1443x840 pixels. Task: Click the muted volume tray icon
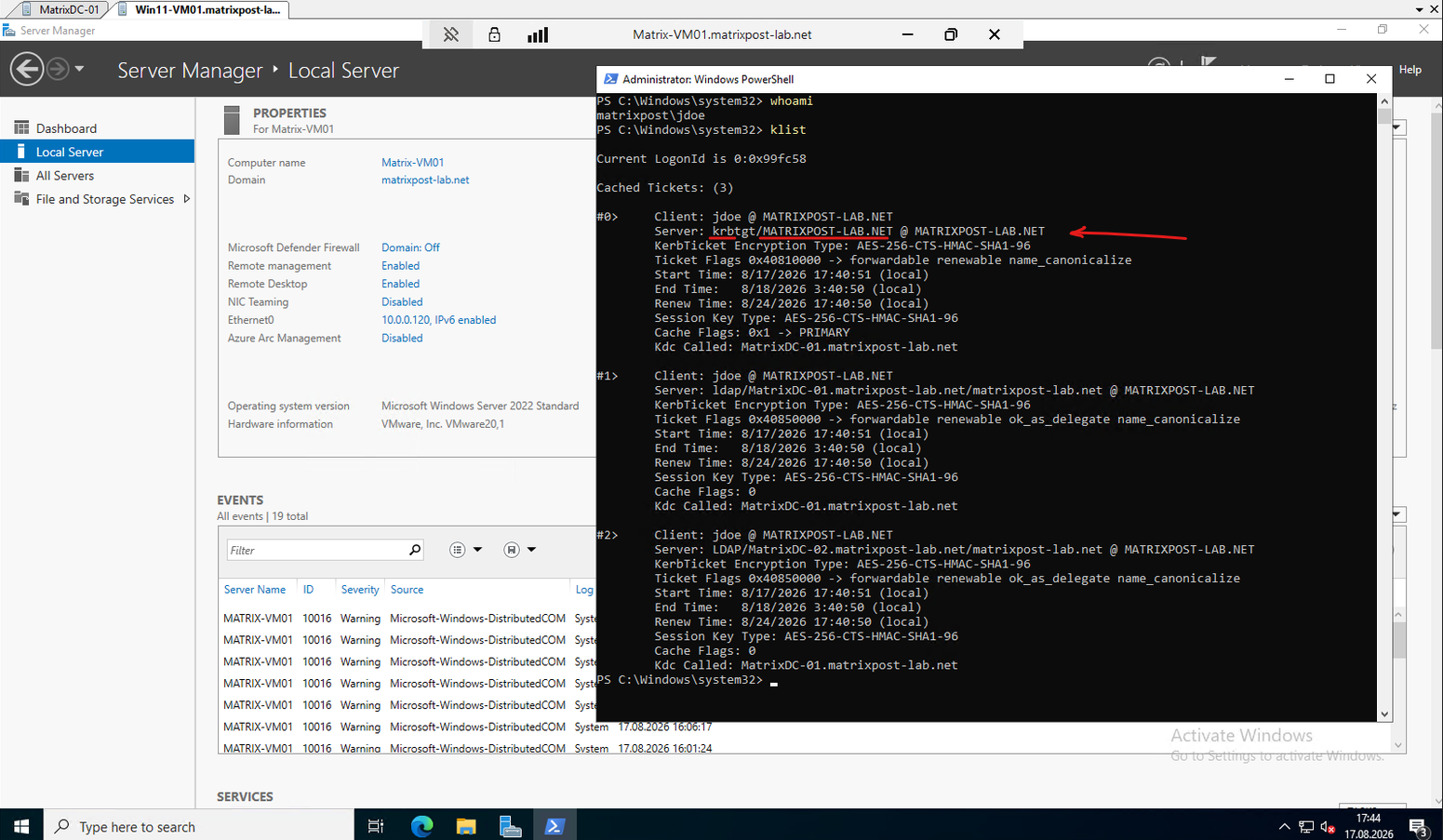1329,826
